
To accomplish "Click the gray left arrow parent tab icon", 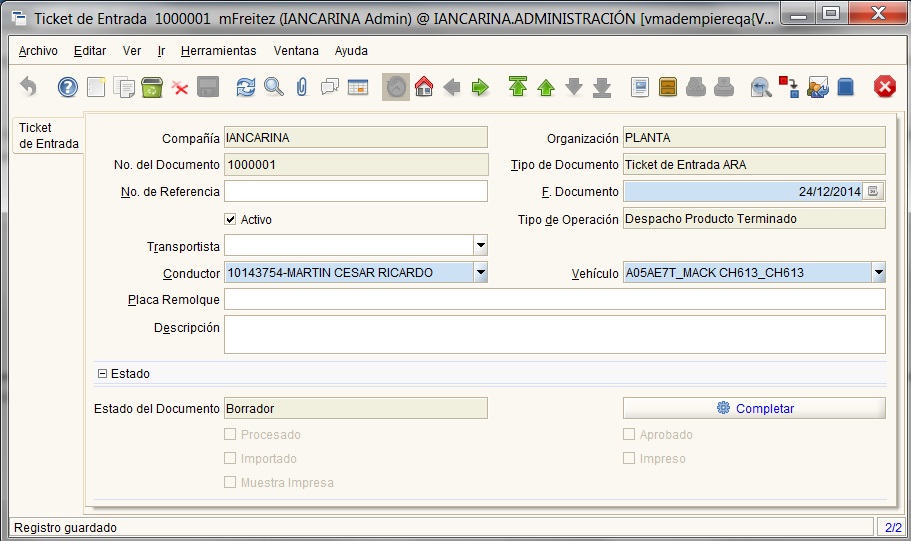I will tap(451, 87).
